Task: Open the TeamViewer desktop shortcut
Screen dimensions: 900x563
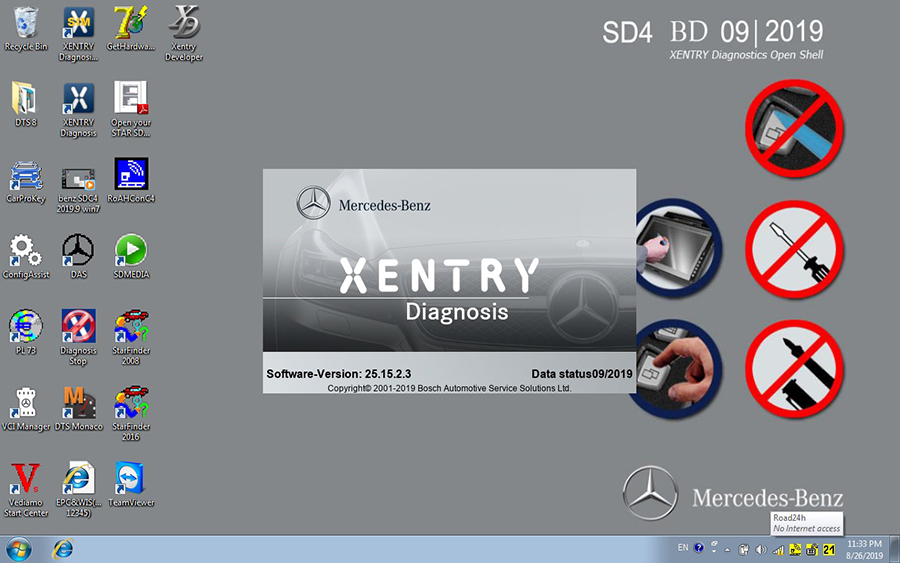Action: tap(132, 478)
